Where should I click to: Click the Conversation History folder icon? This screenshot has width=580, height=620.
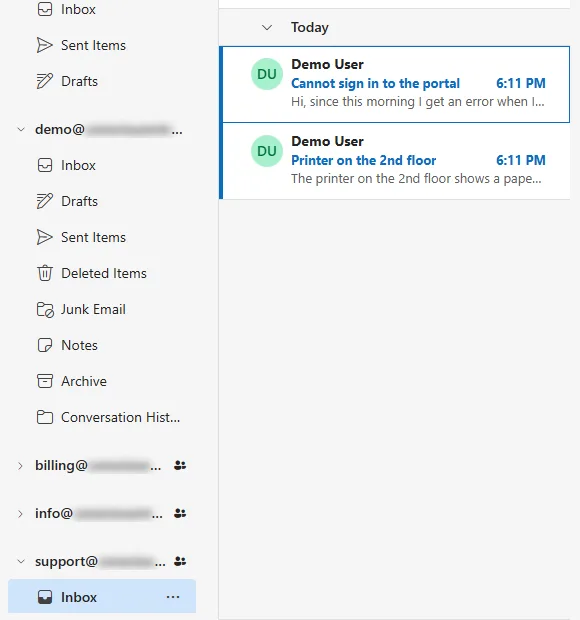45,417
